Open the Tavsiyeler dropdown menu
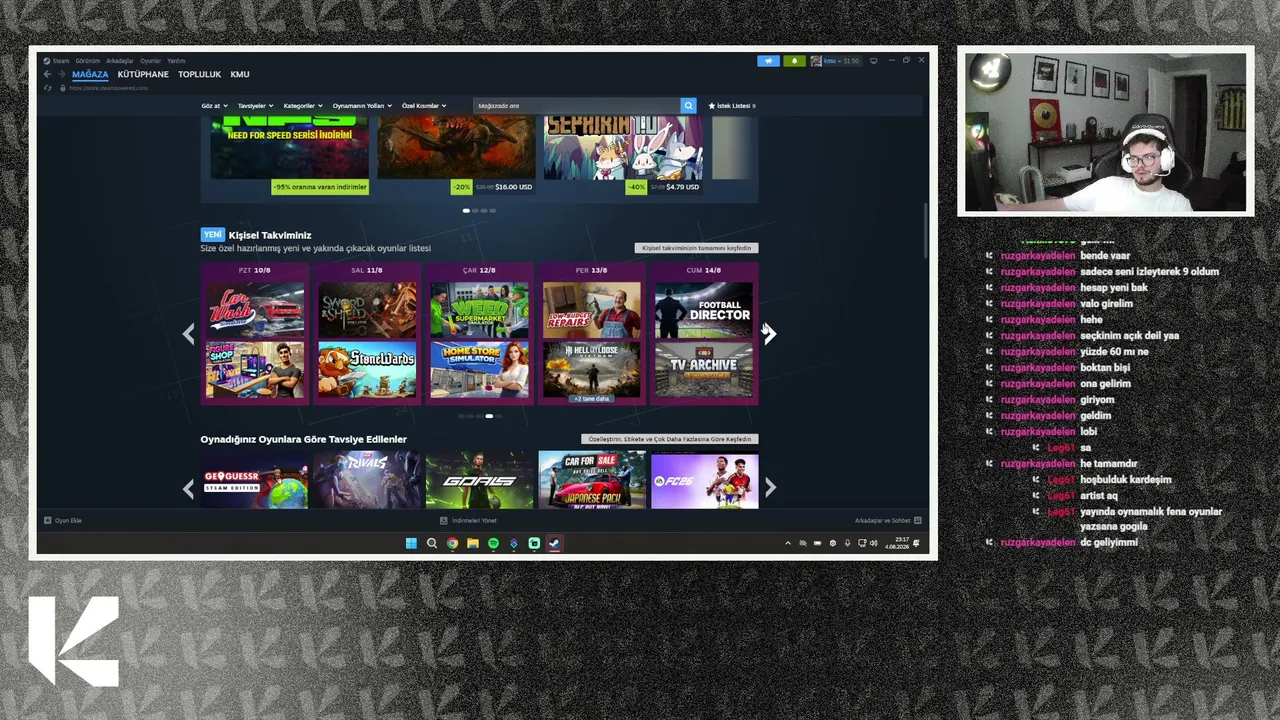 (255, 105)
